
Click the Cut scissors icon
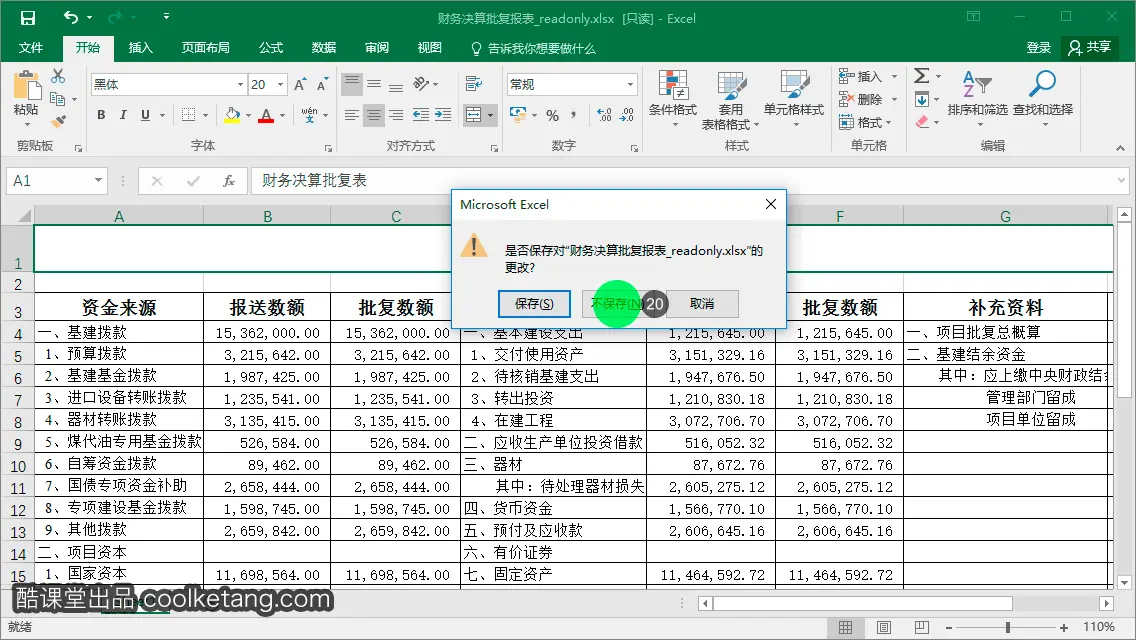(58, 76)
